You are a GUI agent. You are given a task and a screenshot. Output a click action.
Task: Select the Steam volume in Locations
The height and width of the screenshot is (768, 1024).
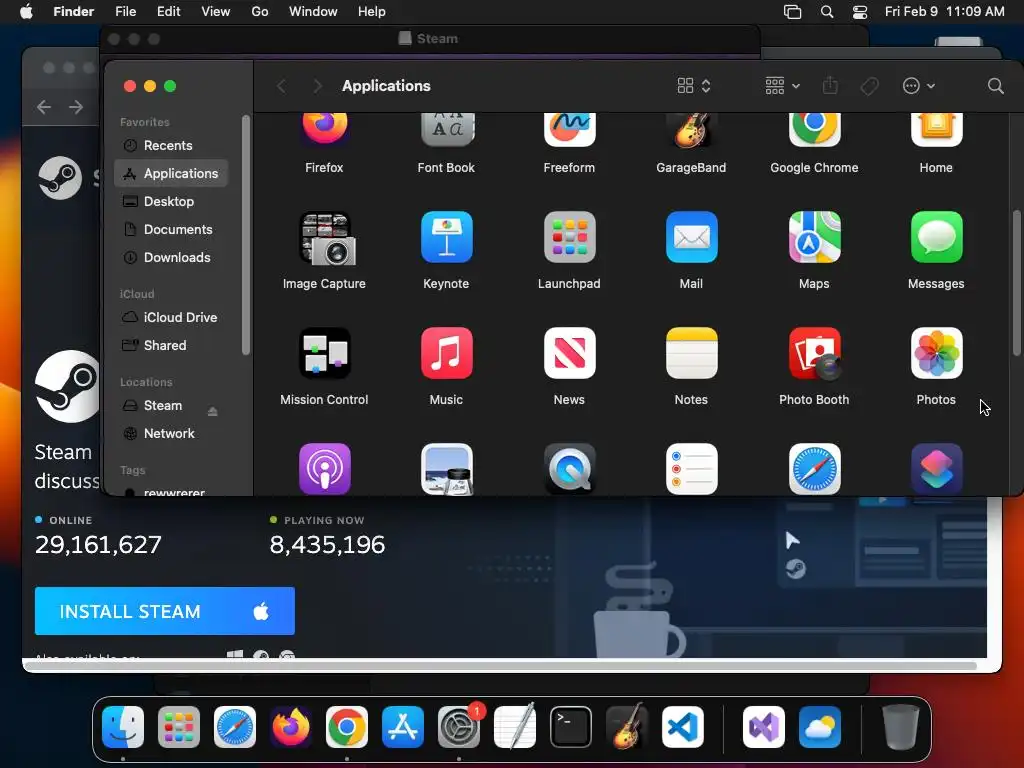click(x=163, y=406)
